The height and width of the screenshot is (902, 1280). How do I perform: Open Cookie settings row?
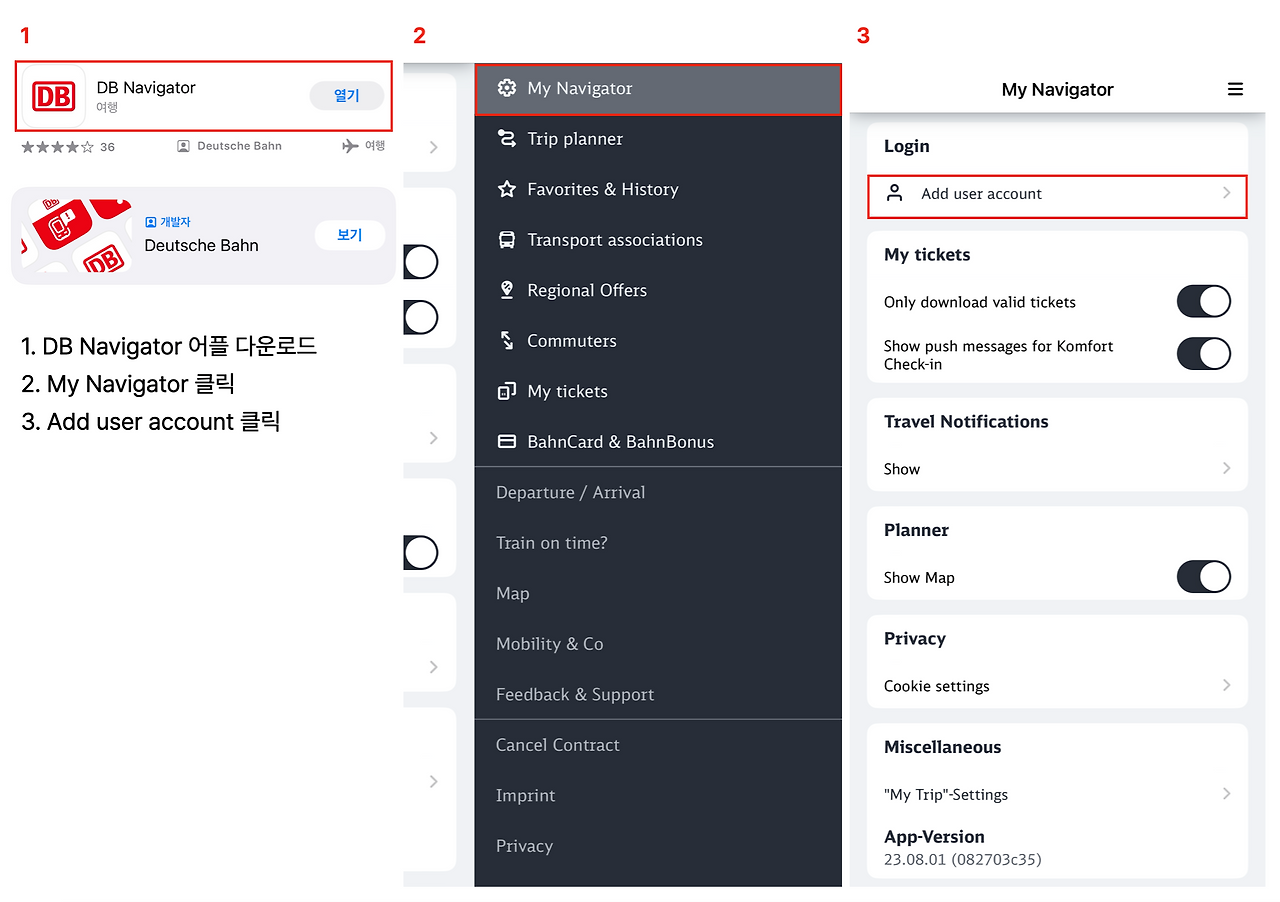point(1057,686)
